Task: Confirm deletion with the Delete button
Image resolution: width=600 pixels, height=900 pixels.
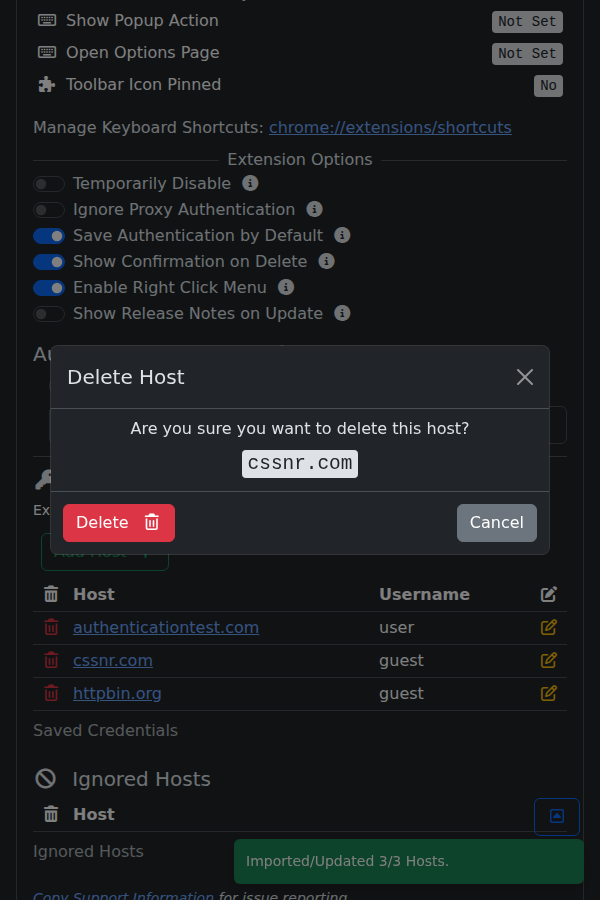Action: tap(118, 522)
